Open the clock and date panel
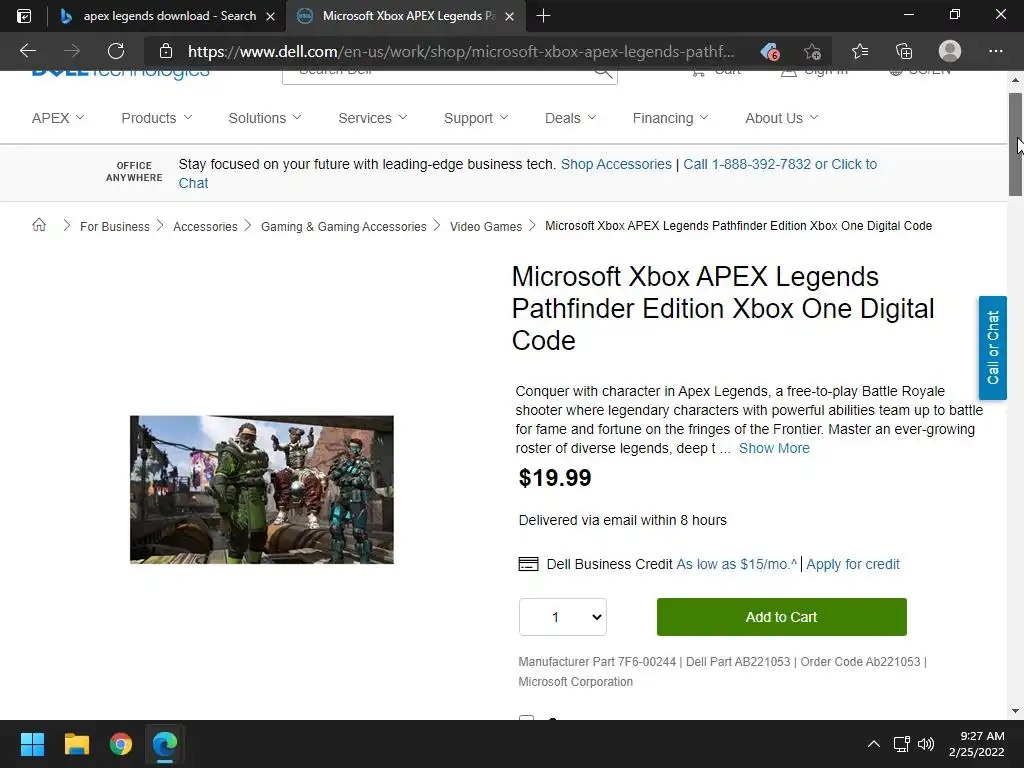Image resolution: width=1024 pixels, height=768 pixels. (976, 744)
